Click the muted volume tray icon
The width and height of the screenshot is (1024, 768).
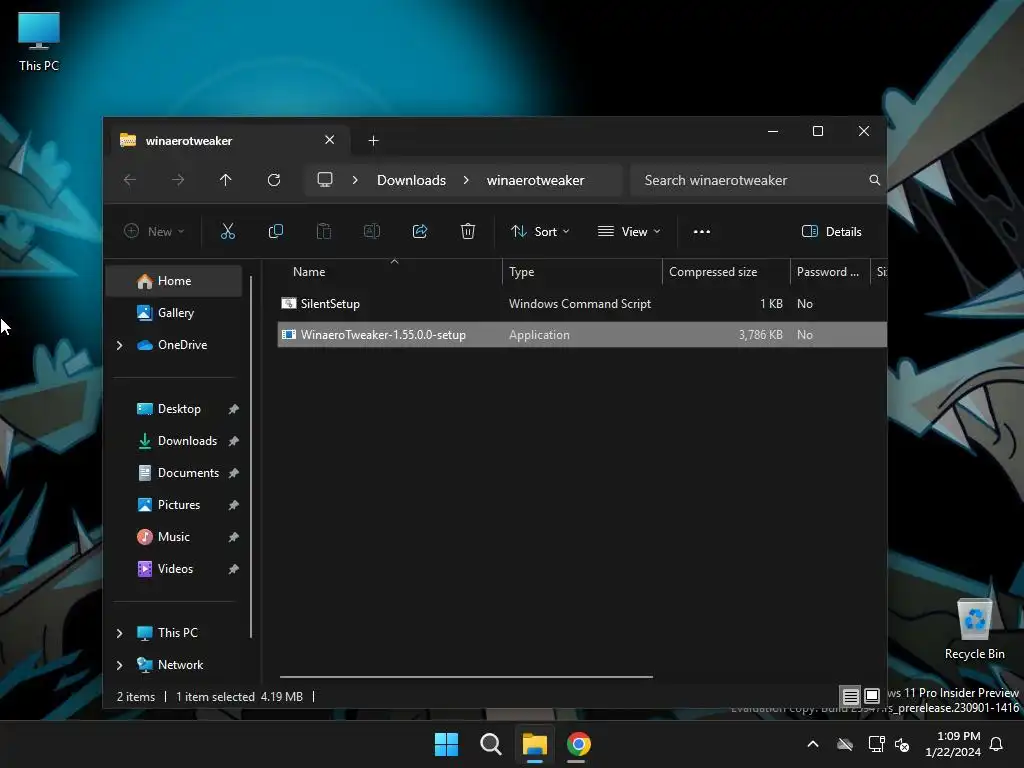click(x=903, y=744)
